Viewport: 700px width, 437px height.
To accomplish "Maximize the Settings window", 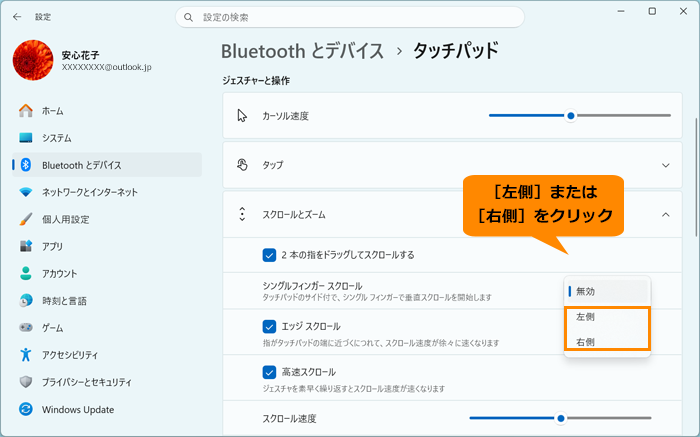I will 652,12.
